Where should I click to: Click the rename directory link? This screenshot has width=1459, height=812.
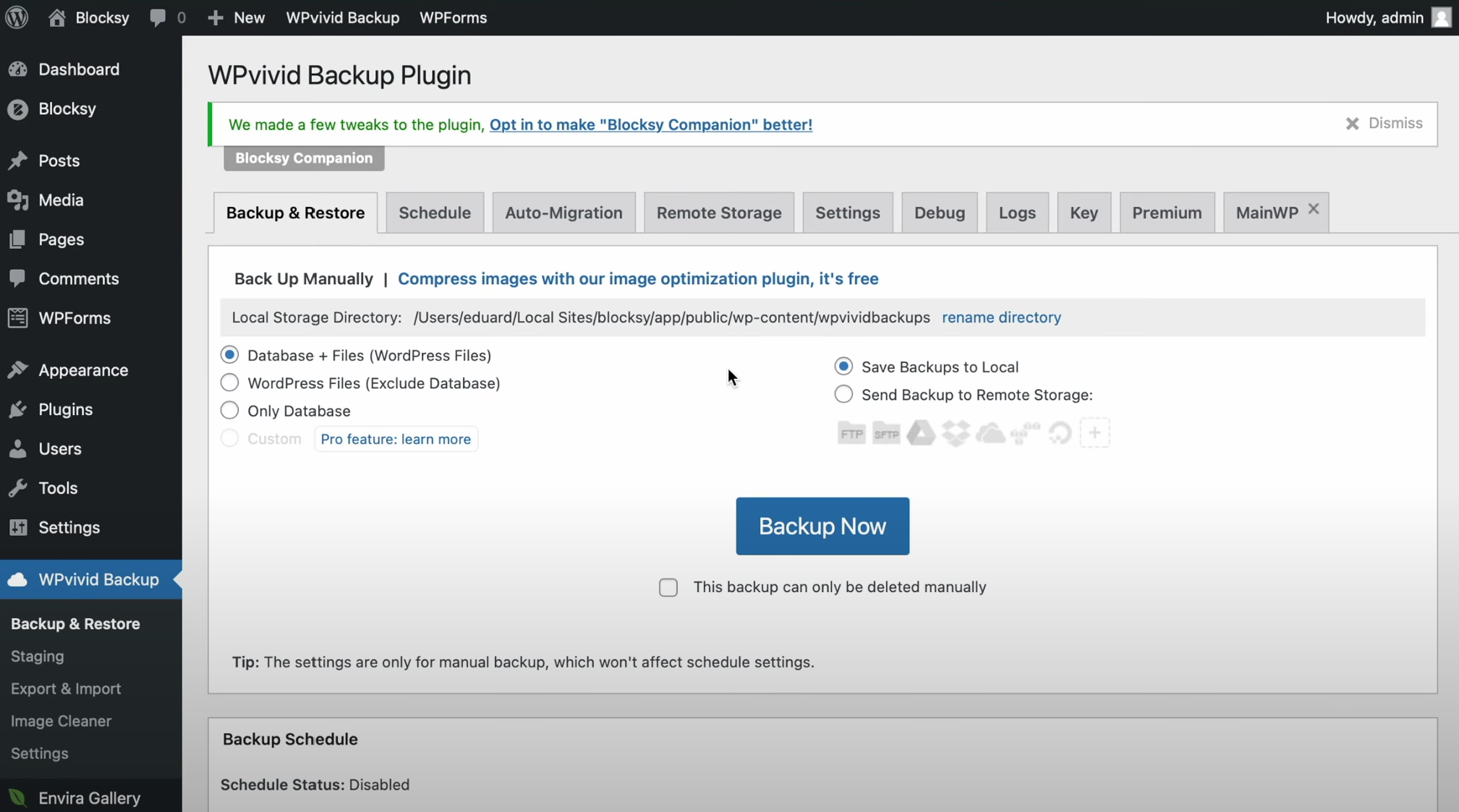point(1001,317)
